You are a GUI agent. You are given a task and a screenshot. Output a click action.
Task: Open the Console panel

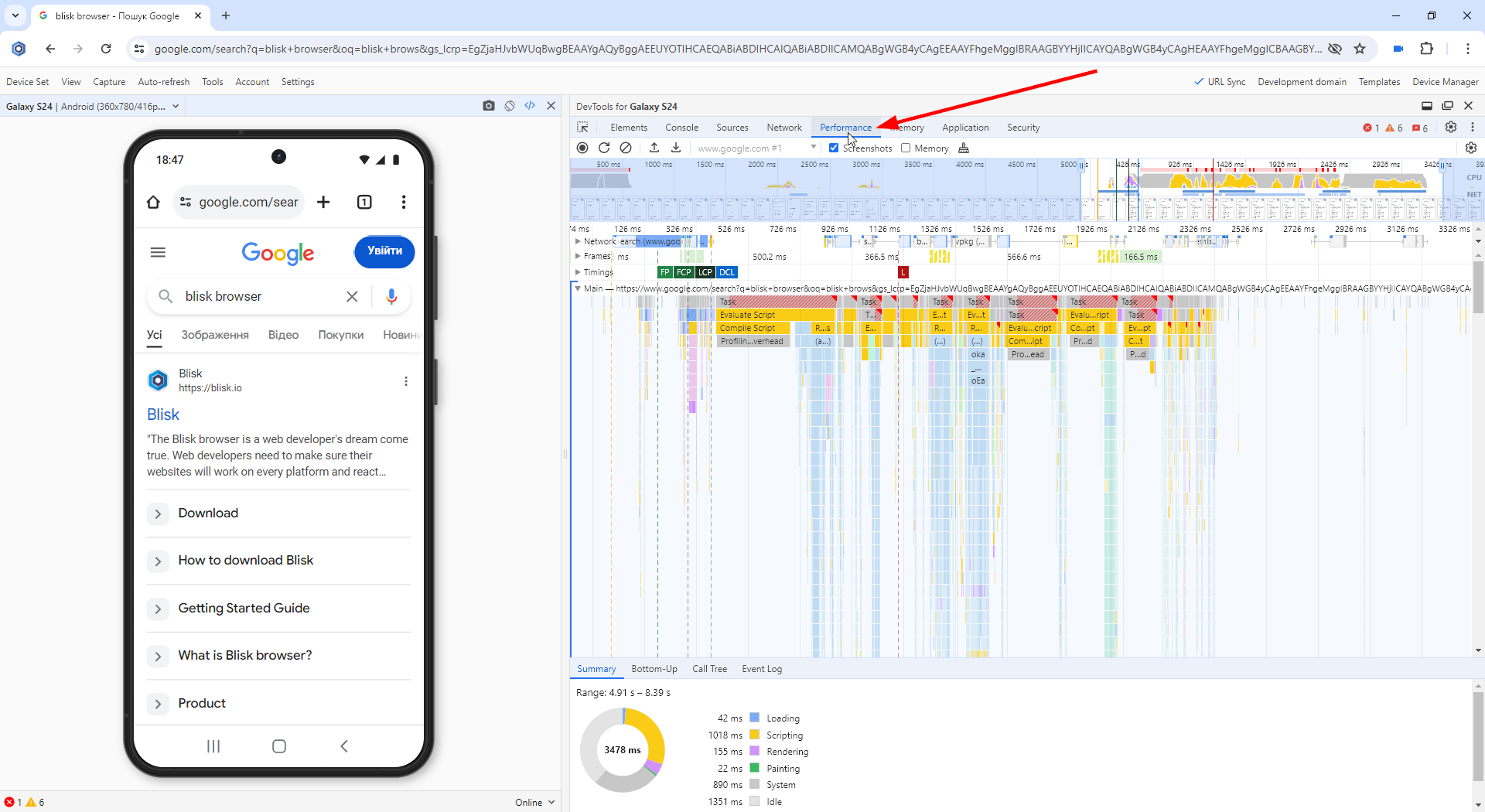coord(681,127)
